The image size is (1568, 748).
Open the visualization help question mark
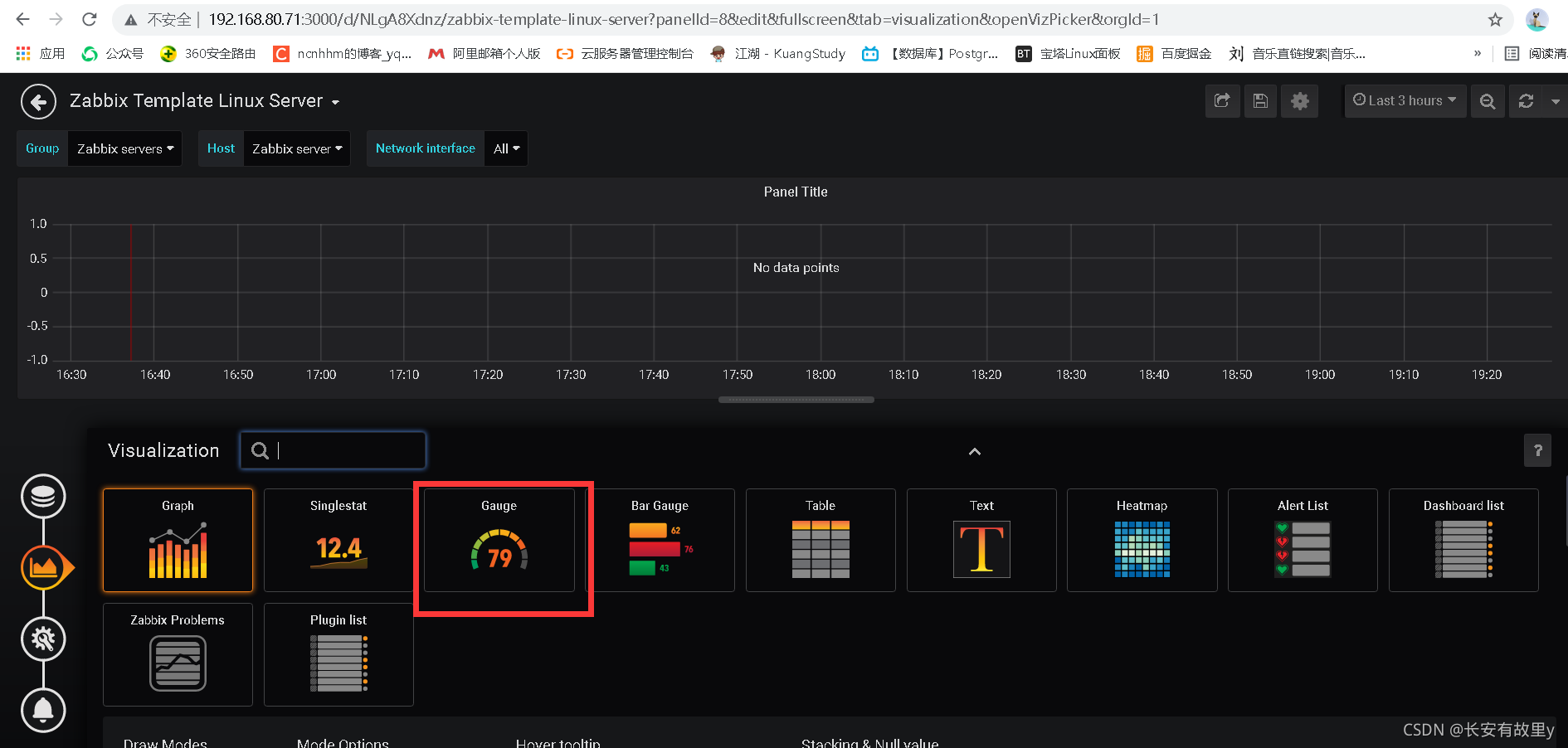point(1538,450)
